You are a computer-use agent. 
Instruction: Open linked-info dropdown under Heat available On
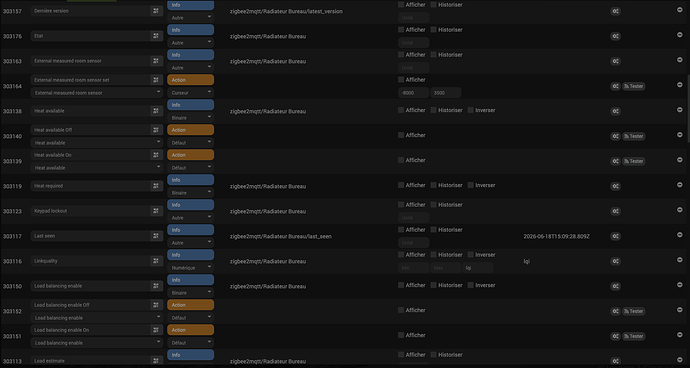pyautogui.click(x=97, y=168)
